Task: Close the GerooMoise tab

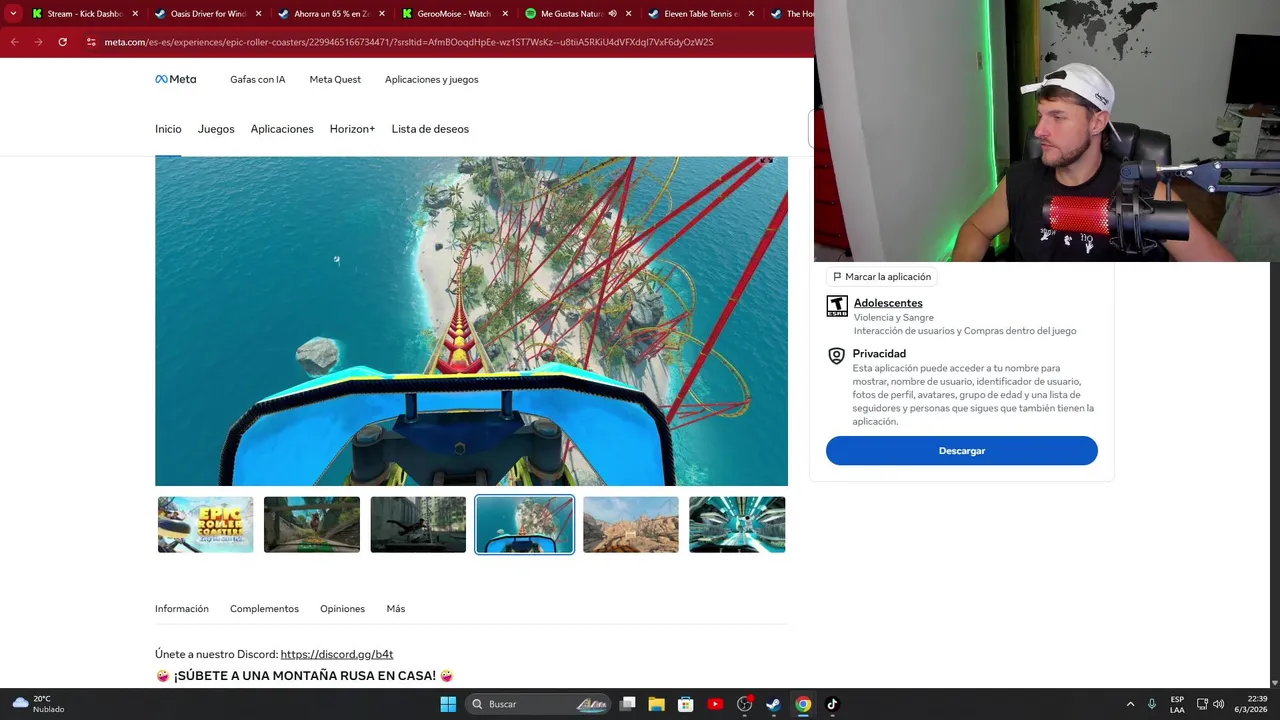Action: click(x=504, y=14)
